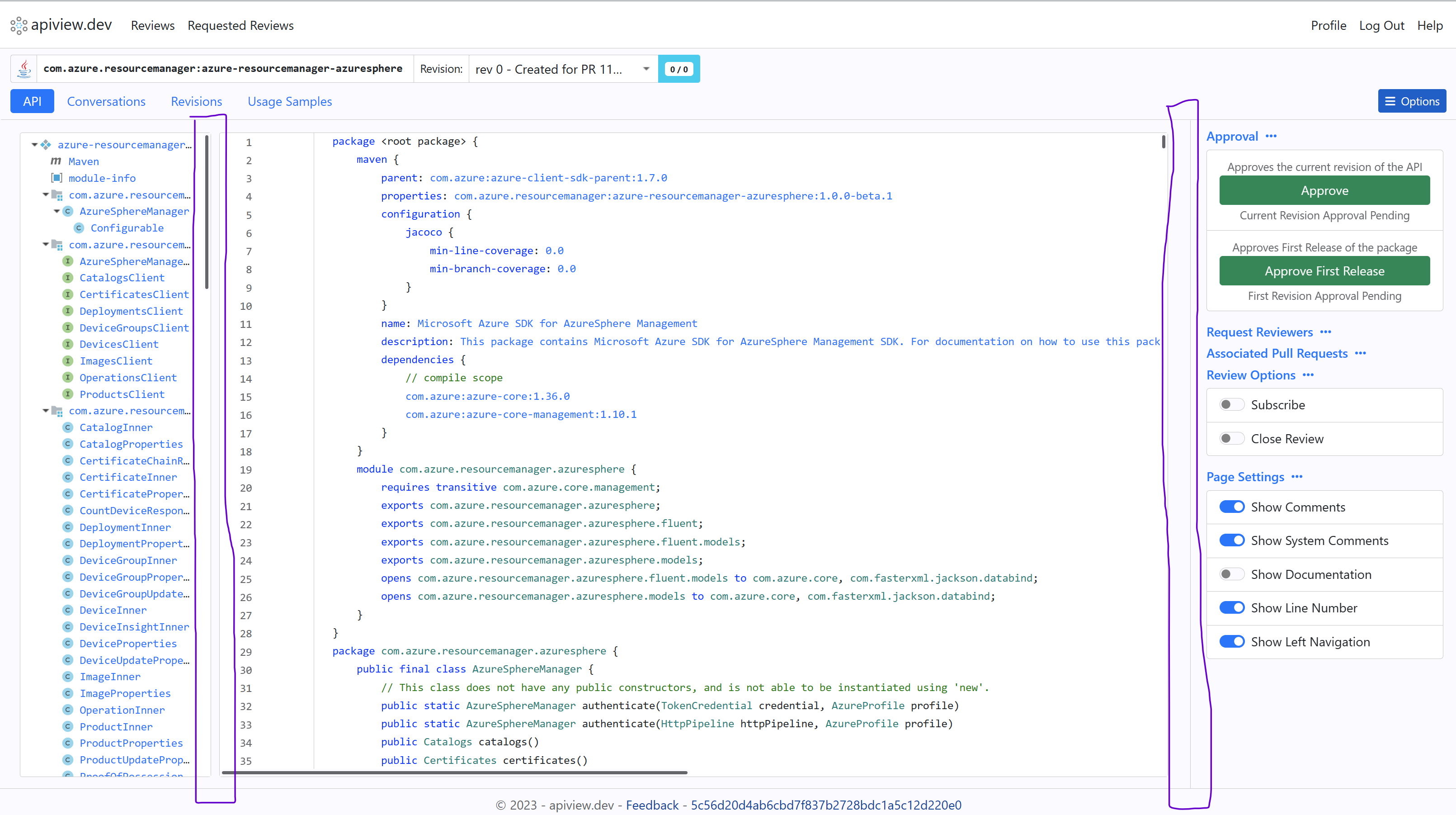The height and width of the screenshot is (815, 1456).
Task: Click the class icon next to AzureSphereManager
Action: pos(68,211)
